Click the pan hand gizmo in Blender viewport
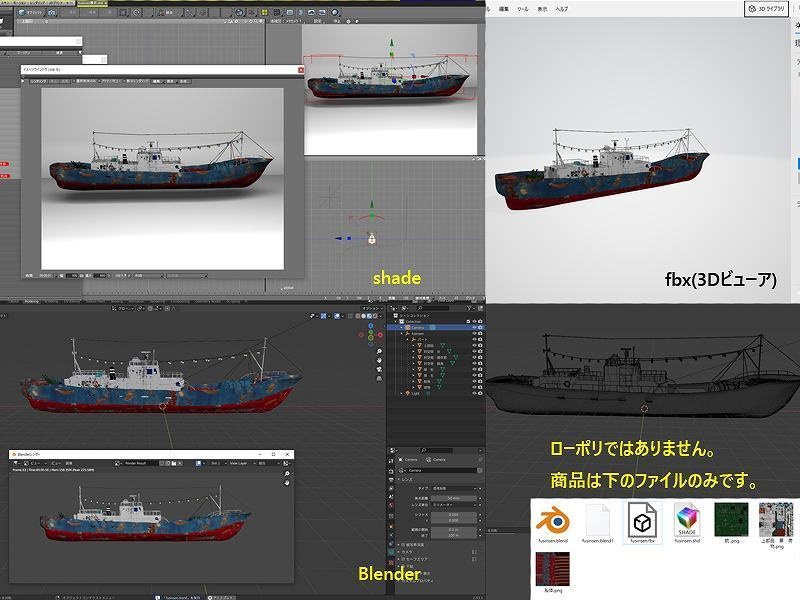The height and width of the screenshot is (600, 800). click(379, 361)
